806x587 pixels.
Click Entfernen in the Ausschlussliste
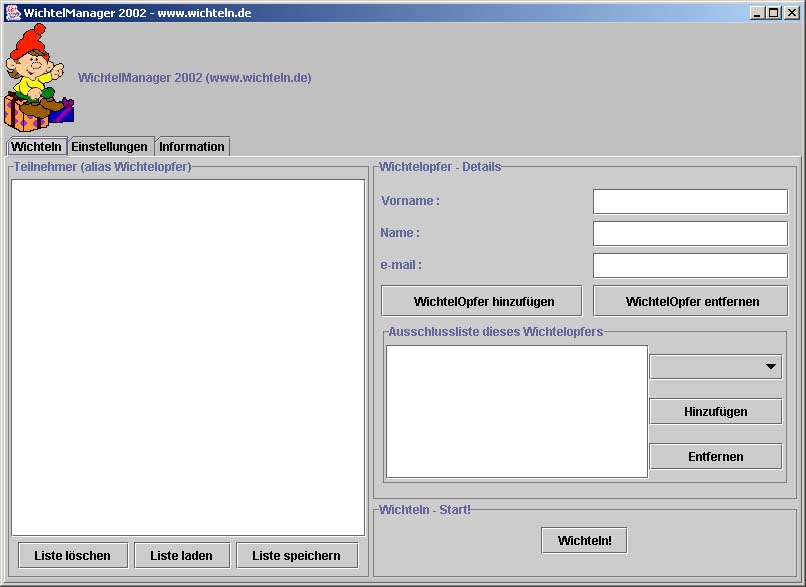click(716, 456)
